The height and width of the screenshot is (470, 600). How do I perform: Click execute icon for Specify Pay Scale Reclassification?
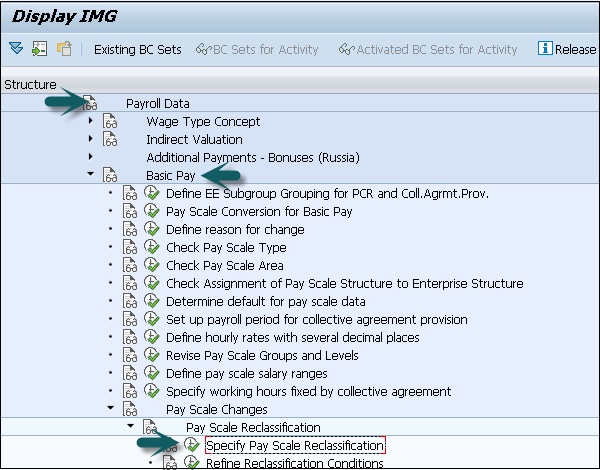(x=191, y=445)
